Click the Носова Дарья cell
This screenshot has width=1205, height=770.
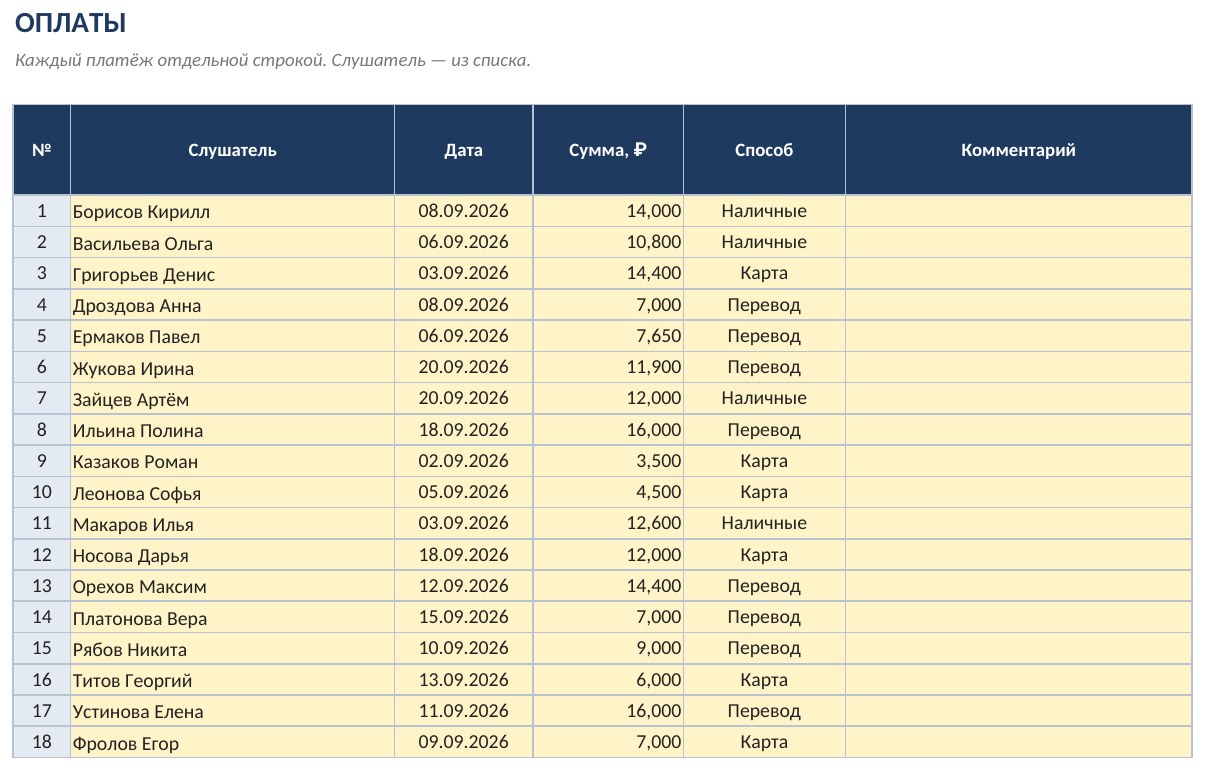pos(232,555)
